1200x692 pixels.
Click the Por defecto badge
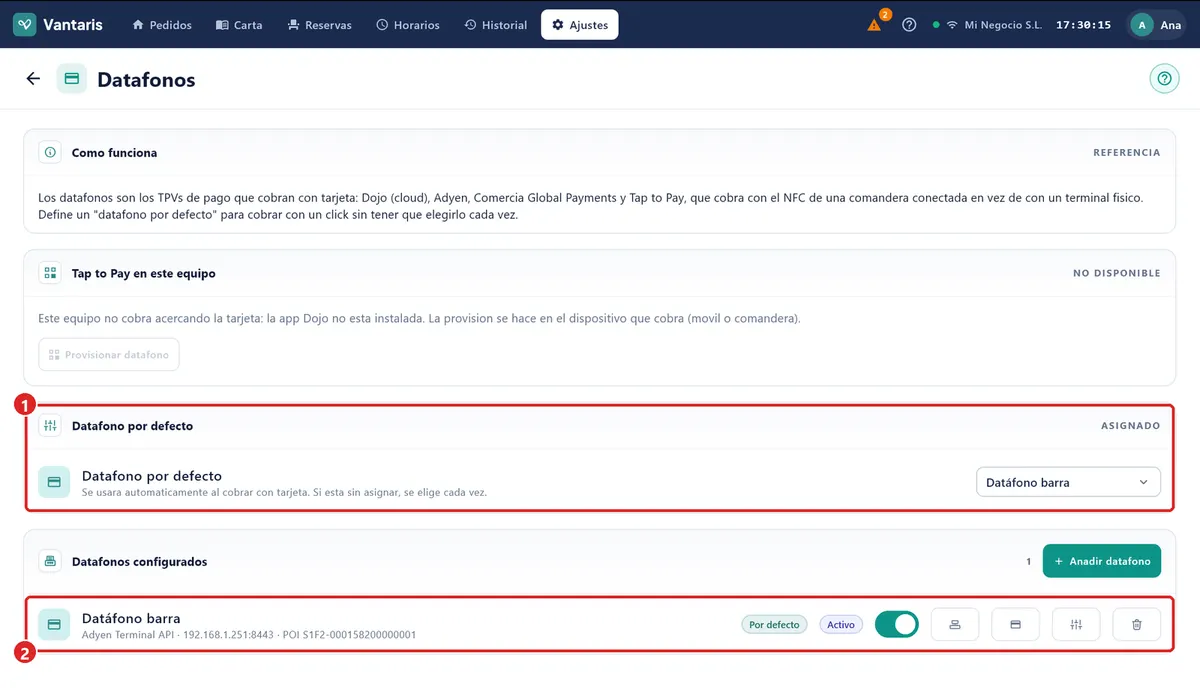click(774, 624)
